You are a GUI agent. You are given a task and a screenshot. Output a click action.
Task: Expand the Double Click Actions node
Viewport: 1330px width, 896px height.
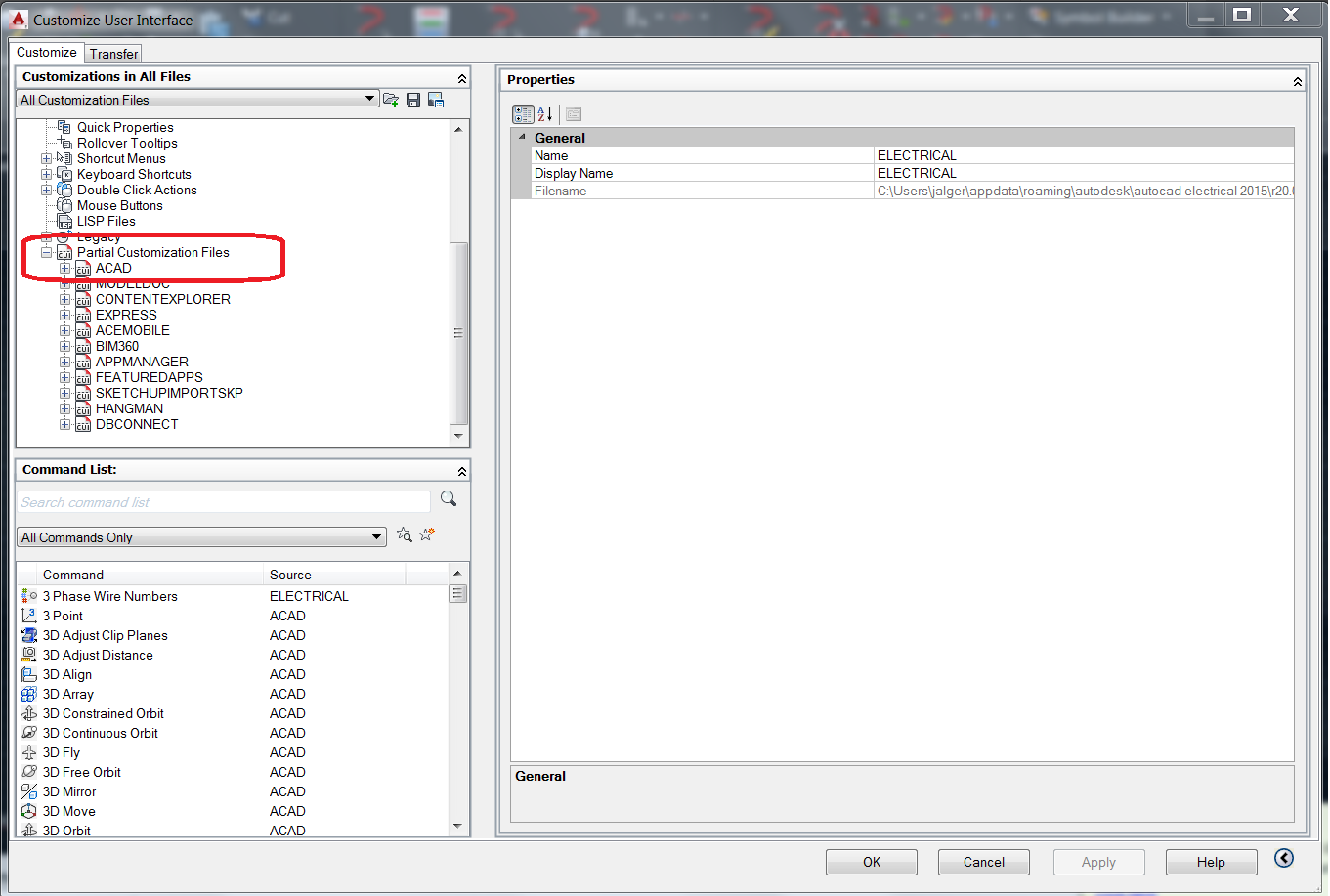[x=47, y=190]
